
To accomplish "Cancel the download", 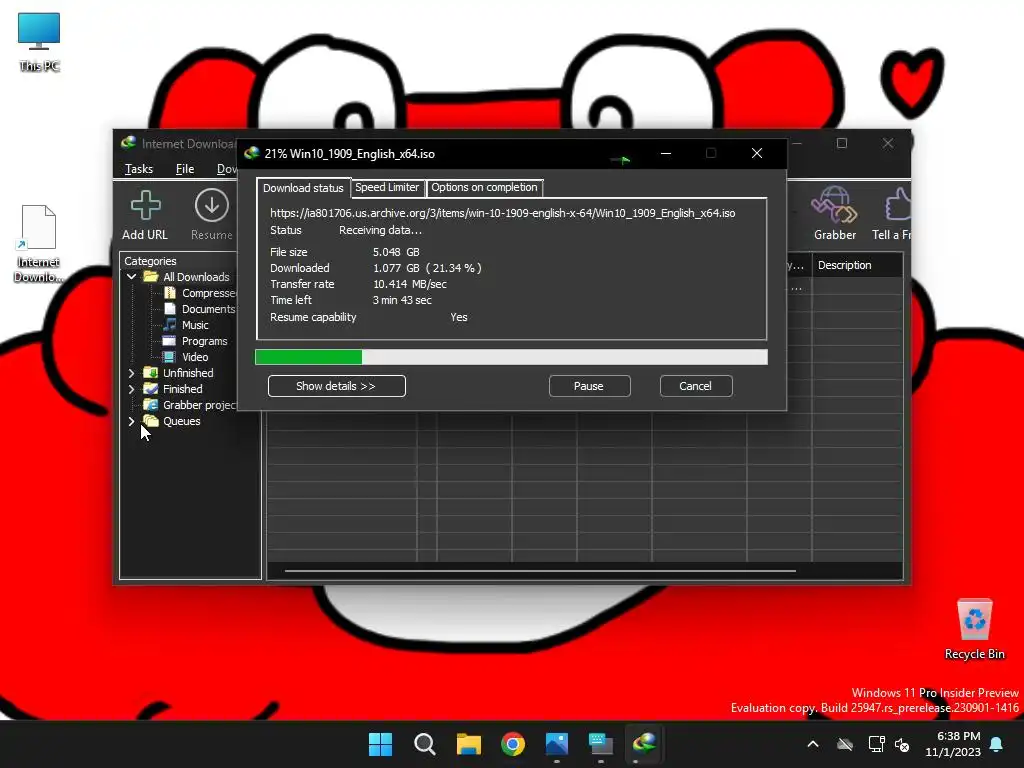I will (x=696, y=386).
